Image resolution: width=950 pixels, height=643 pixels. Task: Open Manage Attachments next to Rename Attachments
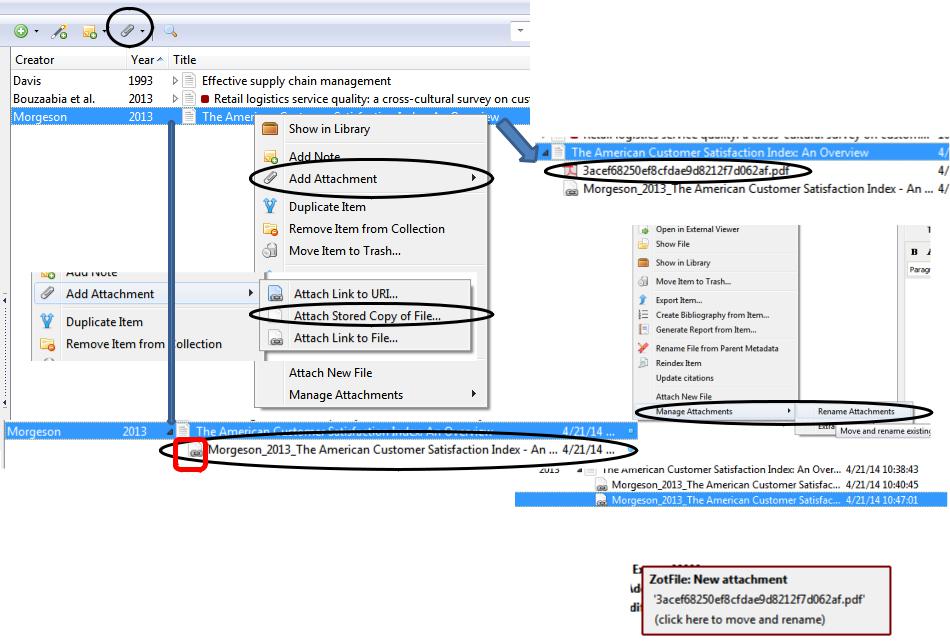coord(715,411)
